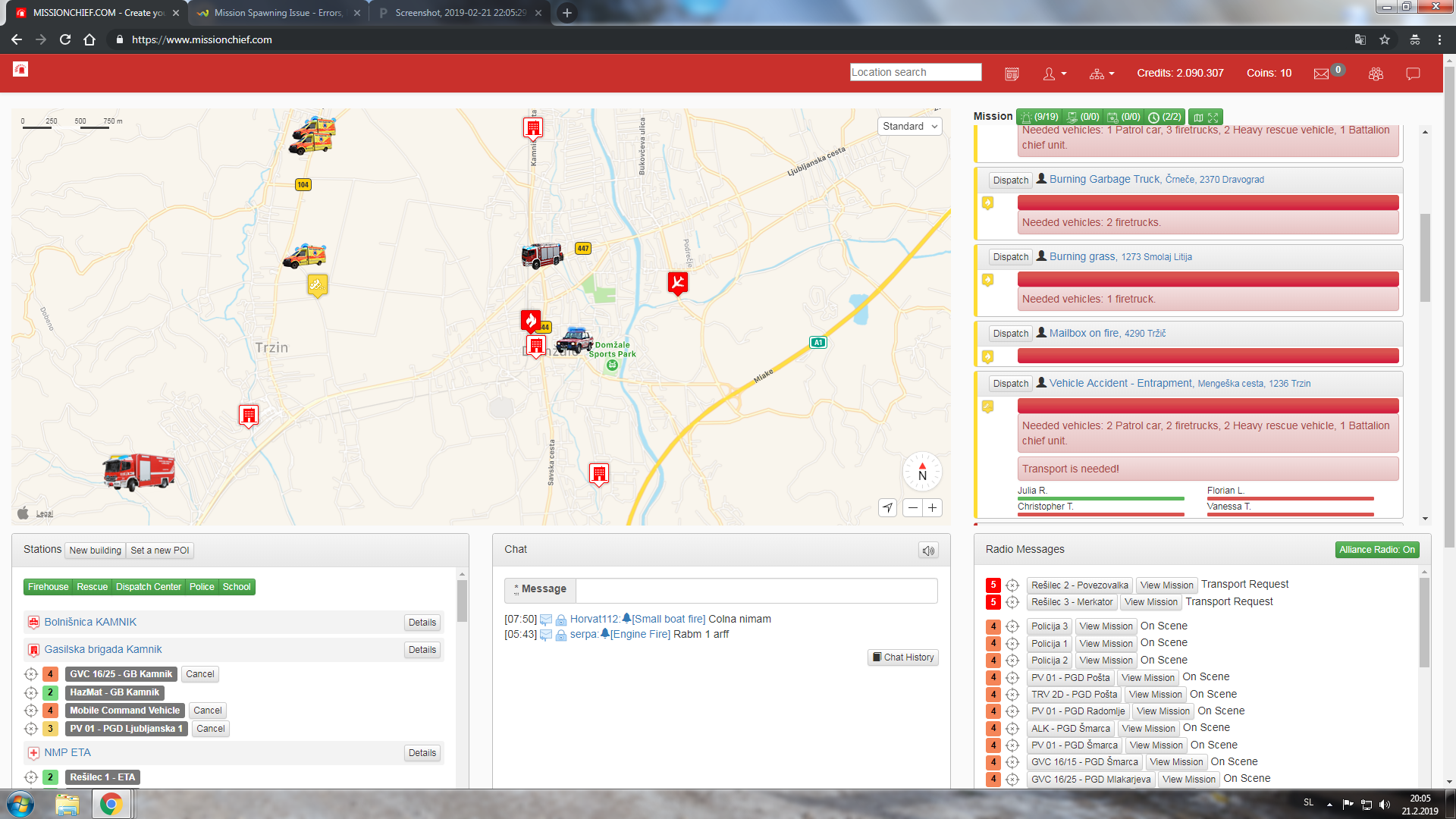Open Chat History
Viewport: 1456px width, 819px height.
point(903,657)
